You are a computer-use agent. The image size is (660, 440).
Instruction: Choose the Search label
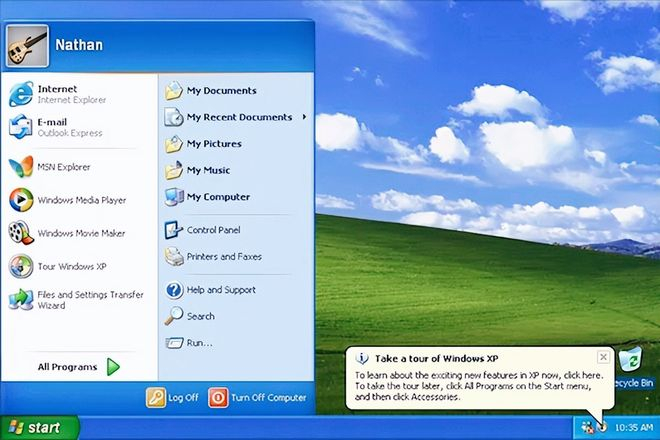(201, 316)
